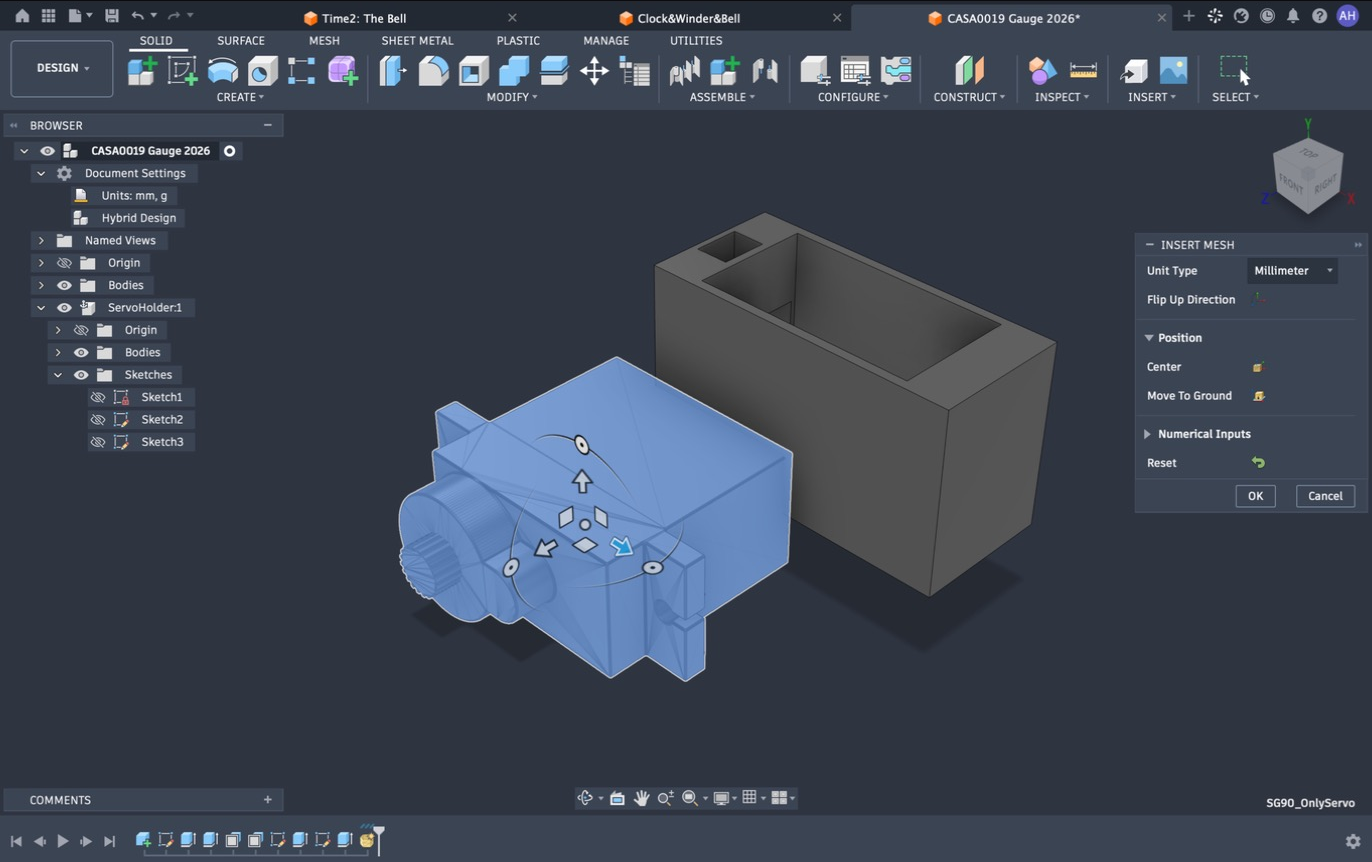The width and height of the screenshot is (1372, 862).
Task: Click the Reset green arrow icon
Action: click(x=1258, y=463)
